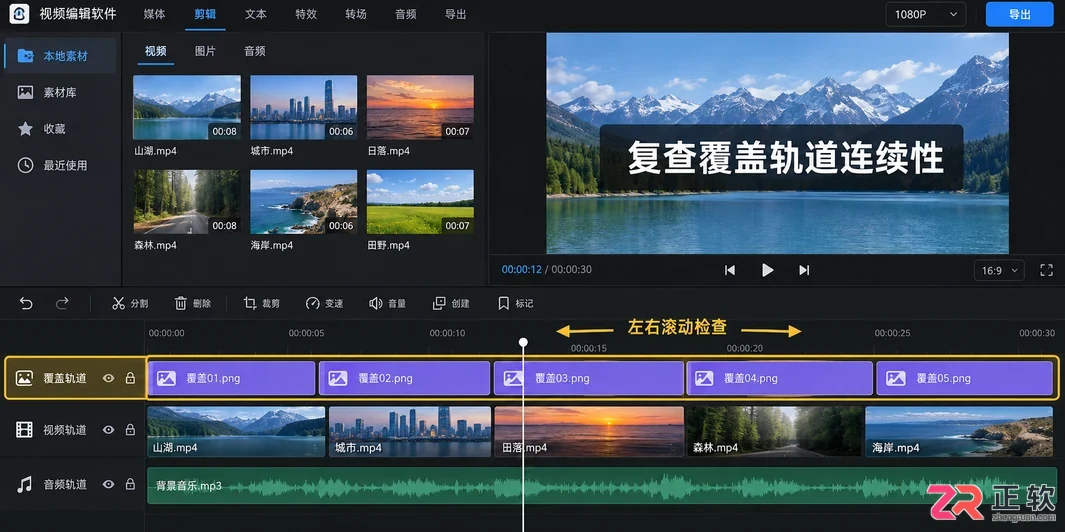Toggle fullscreen preview icon

tap(1046, 270)
